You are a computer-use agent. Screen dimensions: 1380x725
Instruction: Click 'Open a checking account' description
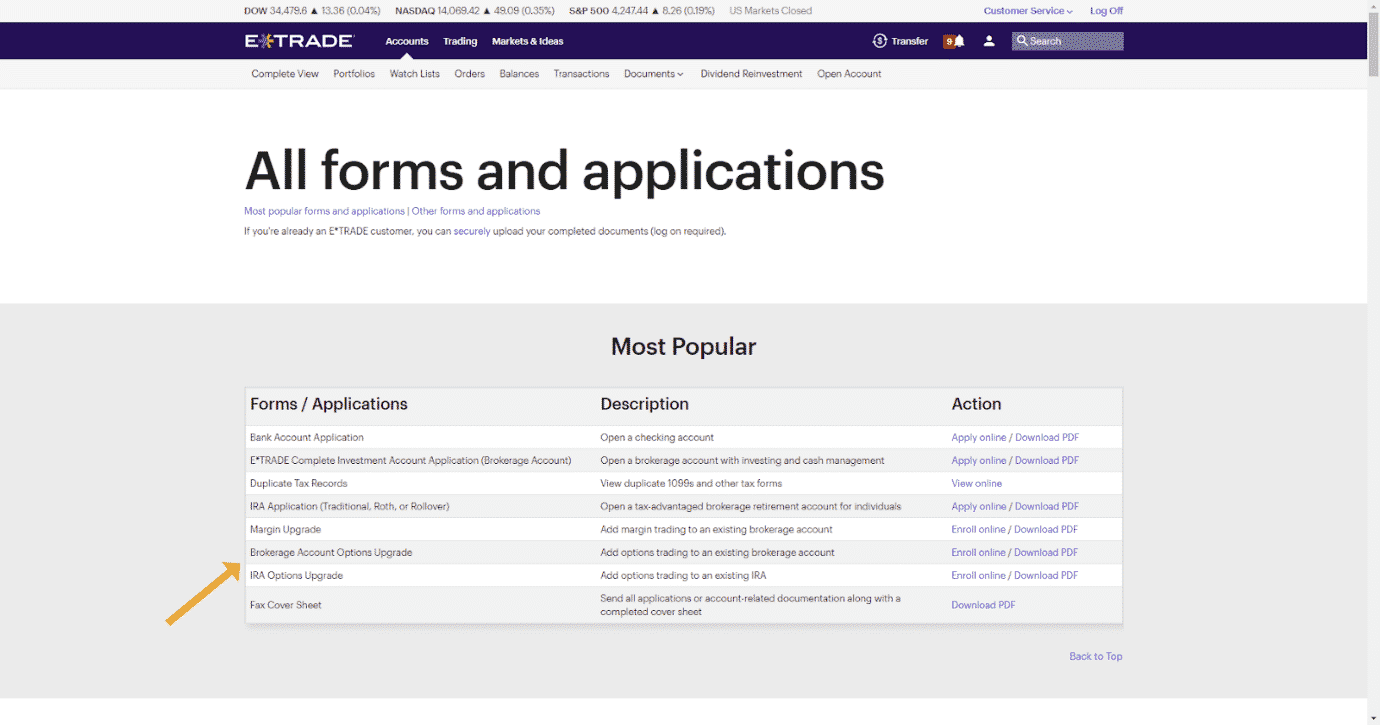point(658,438)
